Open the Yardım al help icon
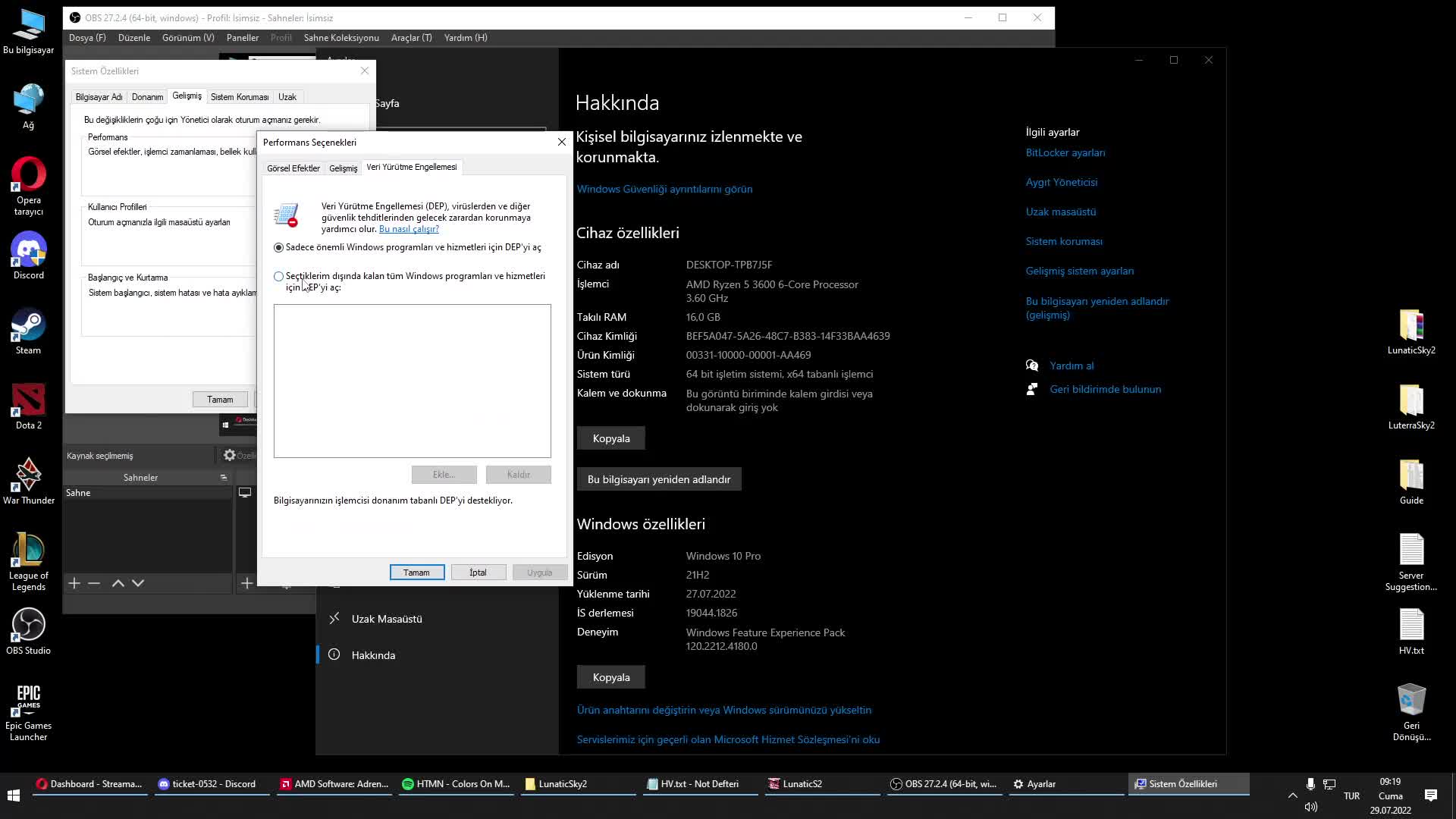The height and width of the screenshot is (819, 1456). pos(1032,366)
